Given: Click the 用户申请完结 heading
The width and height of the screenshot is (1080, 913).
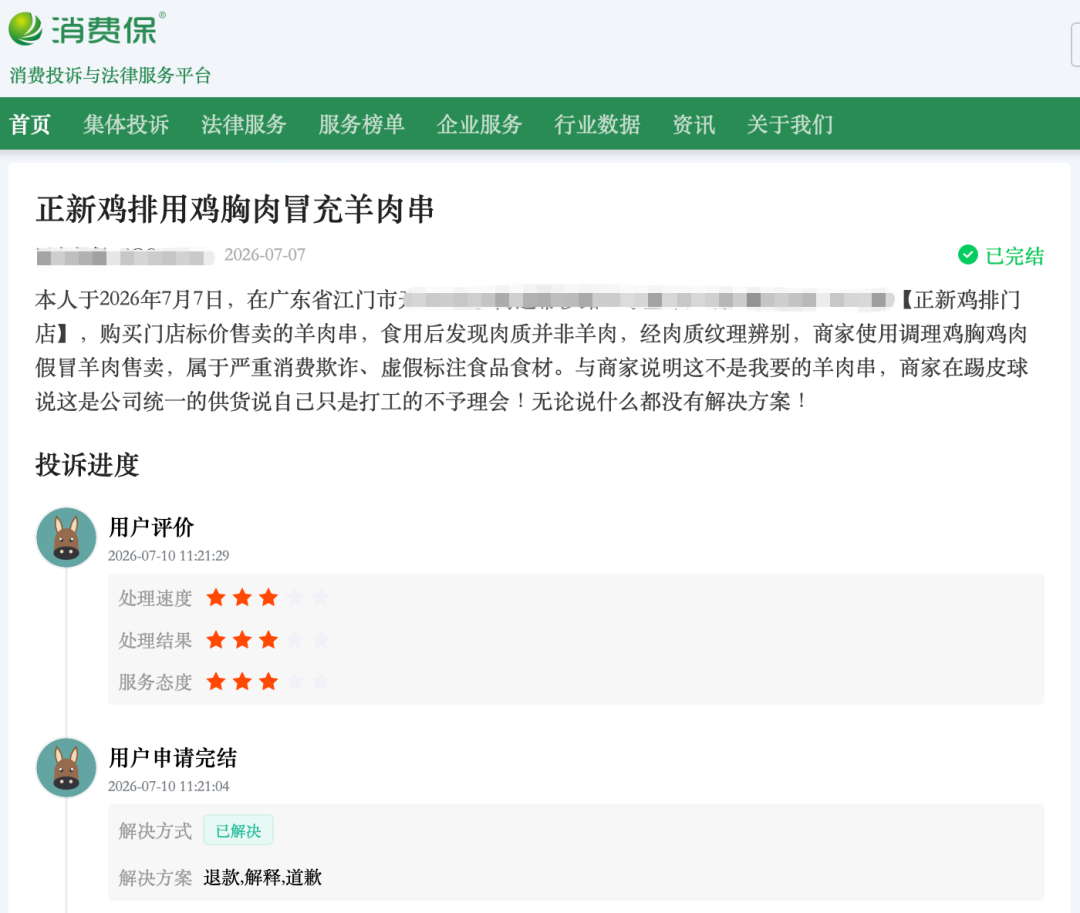Looking at the screenshot, I should (173, 758).
